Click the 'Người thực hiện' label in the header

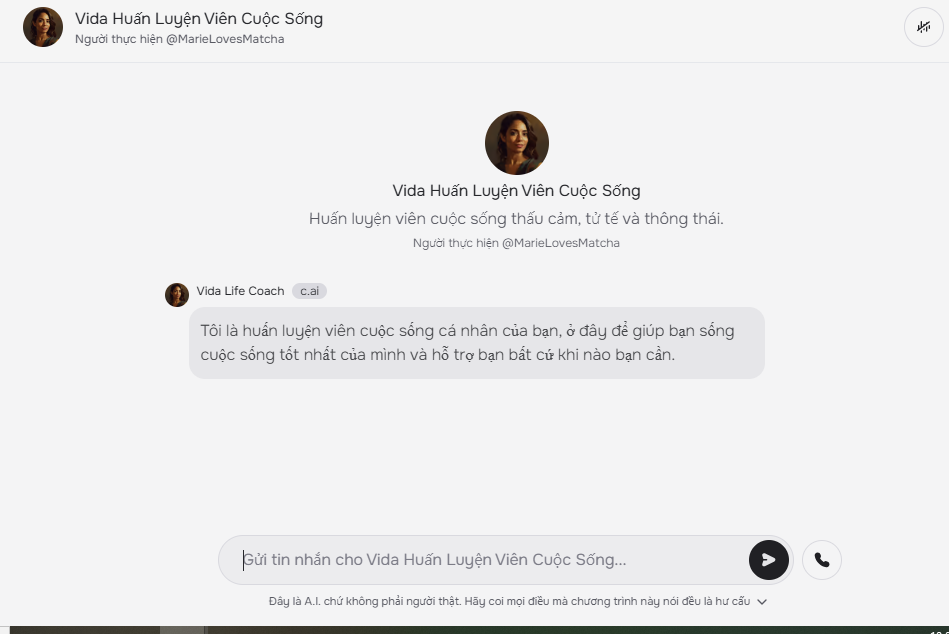119,39
